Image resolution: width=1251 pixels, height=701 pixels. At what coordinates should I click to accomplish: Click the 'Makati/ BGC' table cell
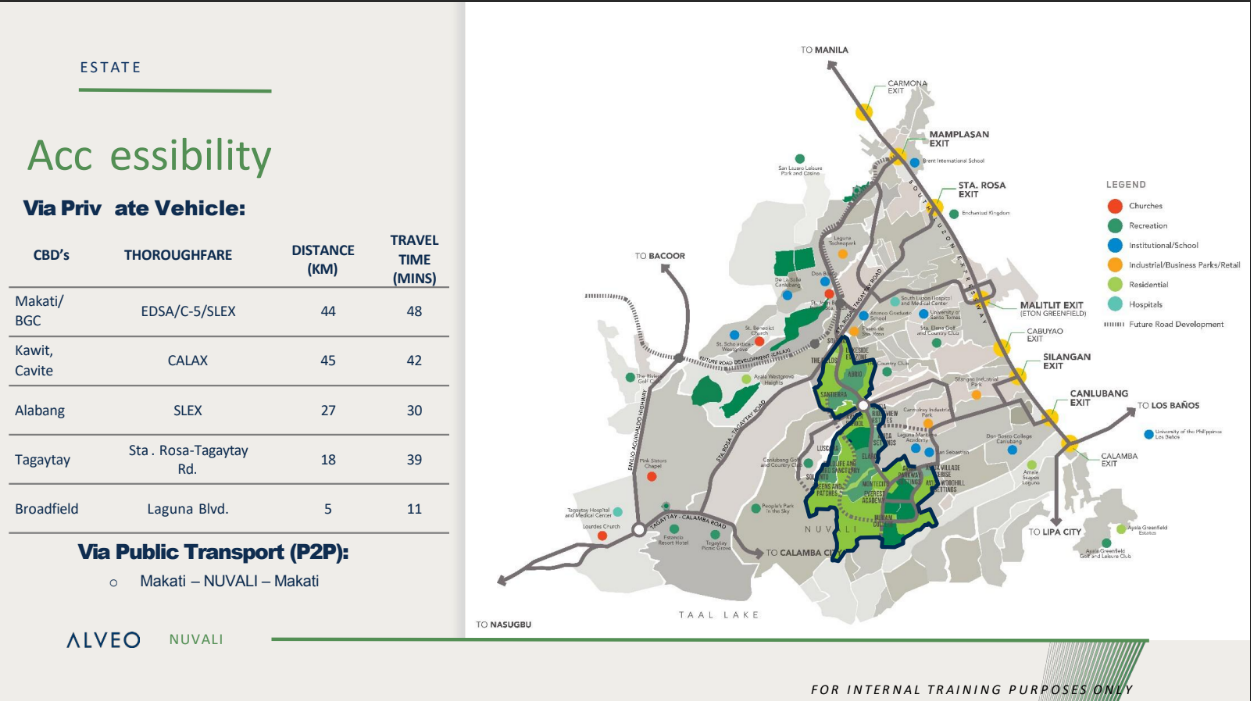pyautogui.click(x=39, y=311)
